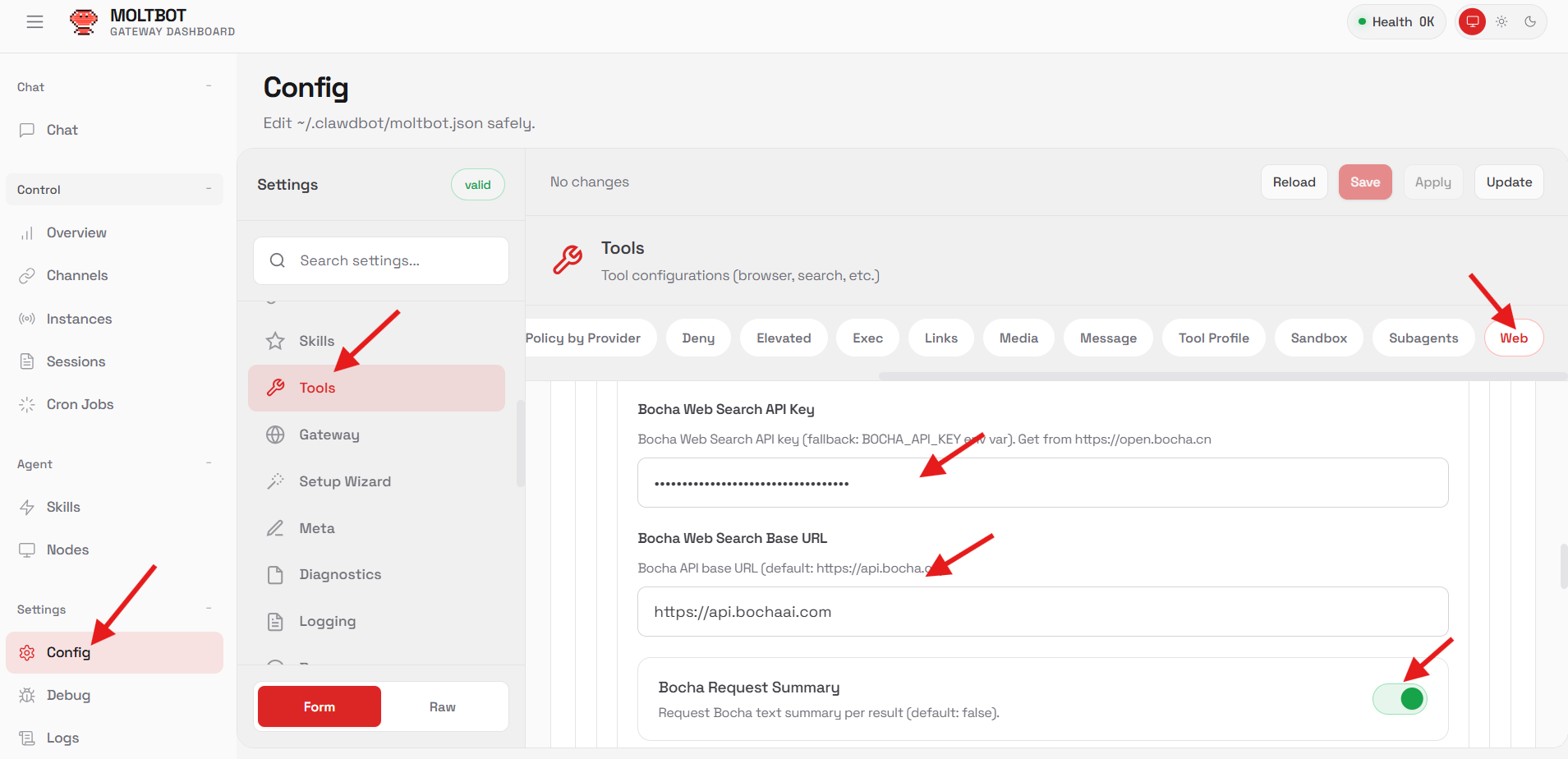The height and width of the screenshot is (759, 1568).
Task: Click the Chat speech bubble icon
Action: coord(27,130)
